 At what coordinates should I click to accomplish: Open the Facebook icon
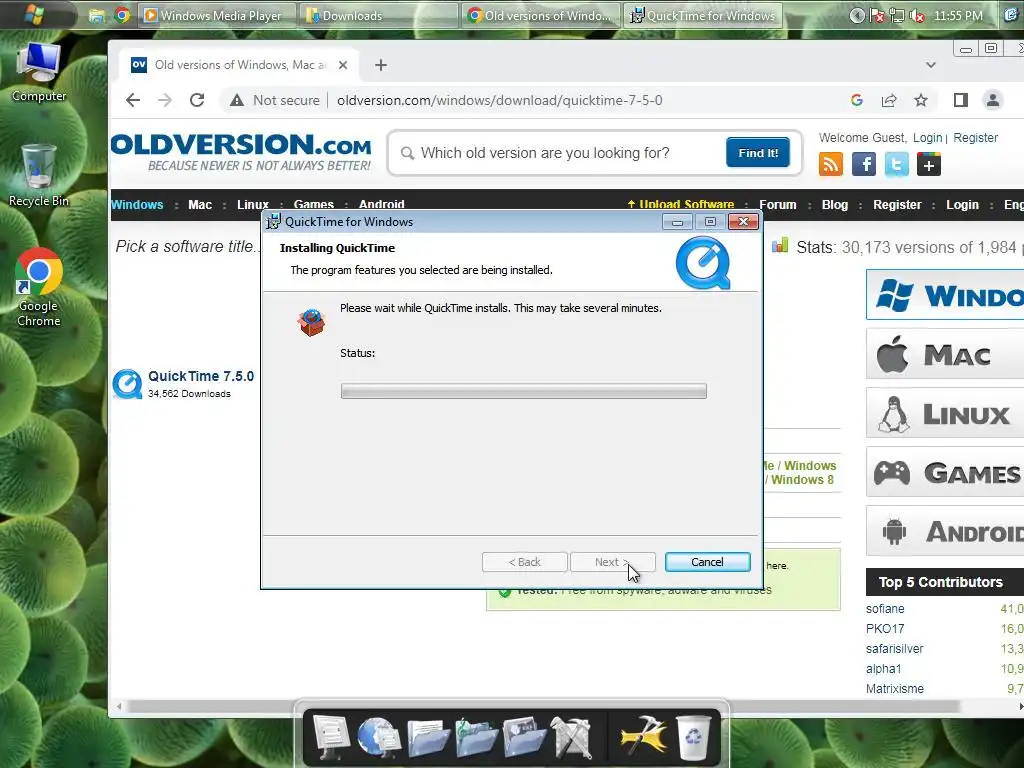[863, 164]
